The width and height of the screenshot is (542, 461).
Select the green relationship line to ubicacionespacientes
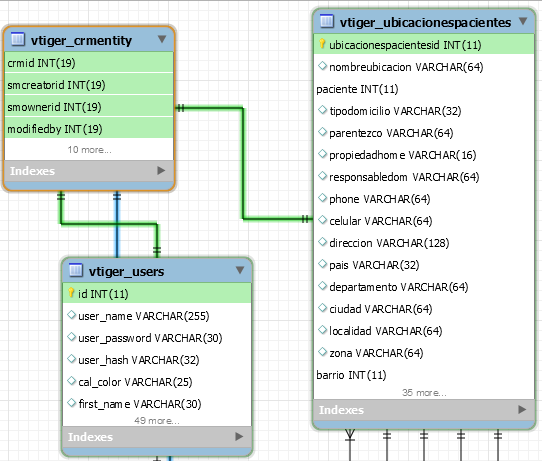click(243, 162)
